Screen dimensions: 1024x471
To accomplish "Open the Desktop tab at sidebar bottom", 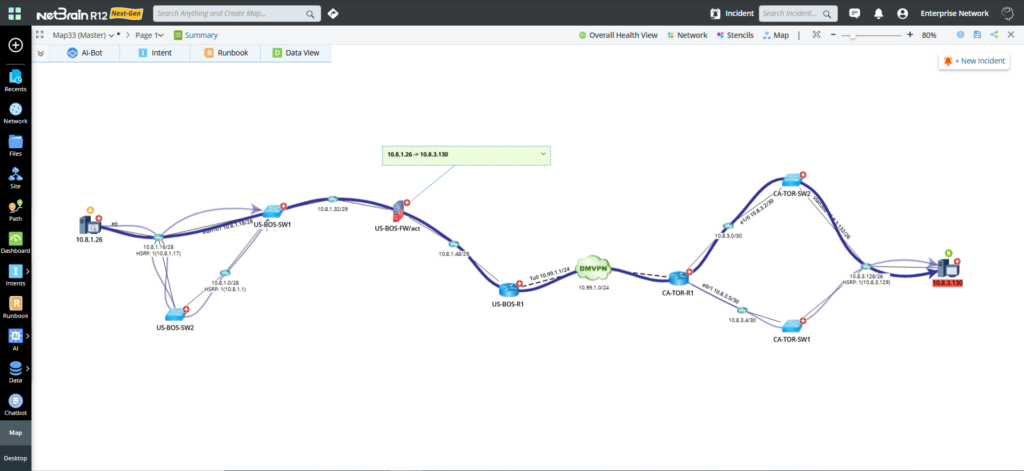I will click(16, 458).
